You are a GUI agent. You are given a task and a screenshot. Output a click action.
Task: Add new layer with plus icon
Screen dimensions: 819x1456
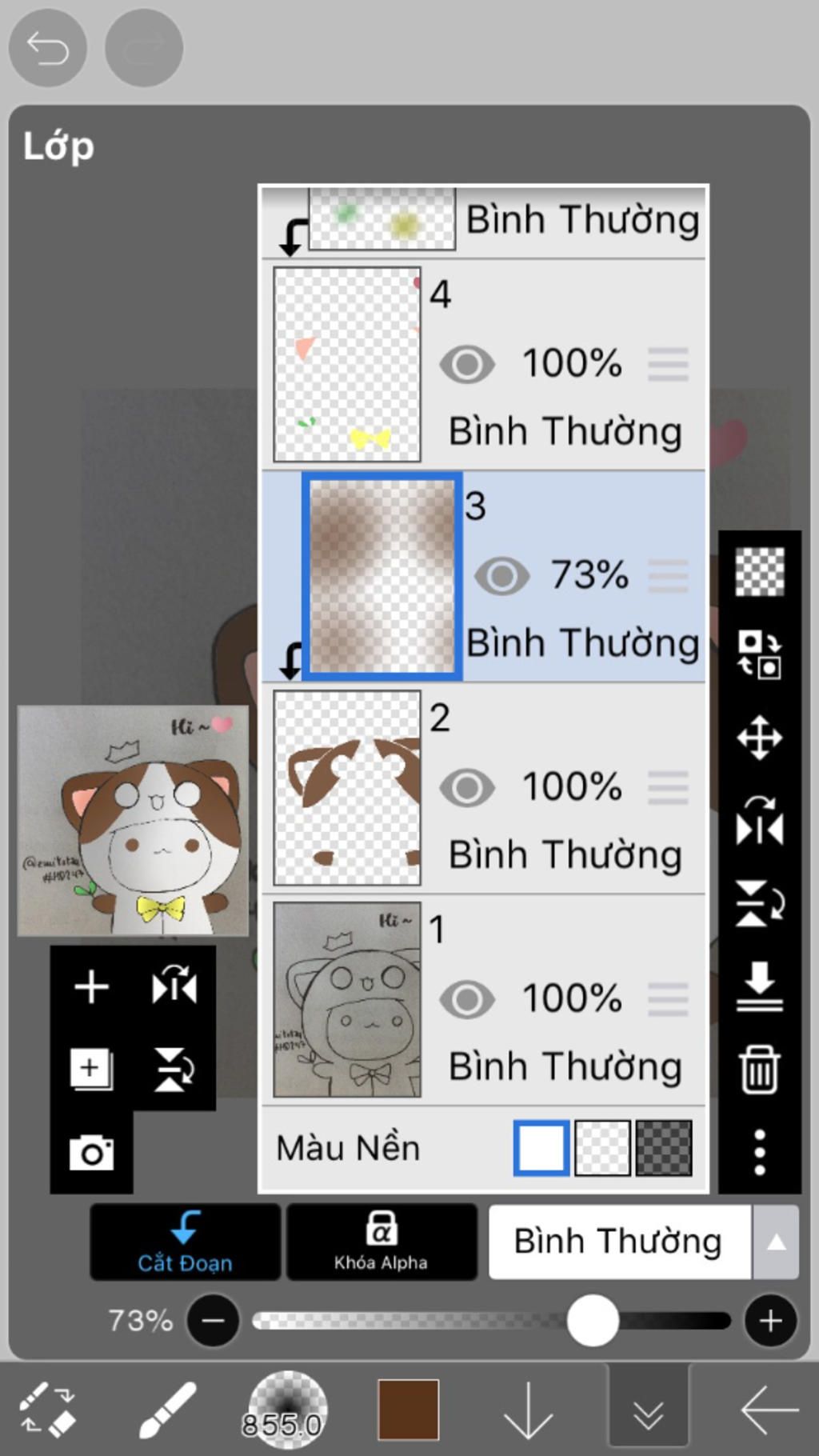click(x=91, y=986)
